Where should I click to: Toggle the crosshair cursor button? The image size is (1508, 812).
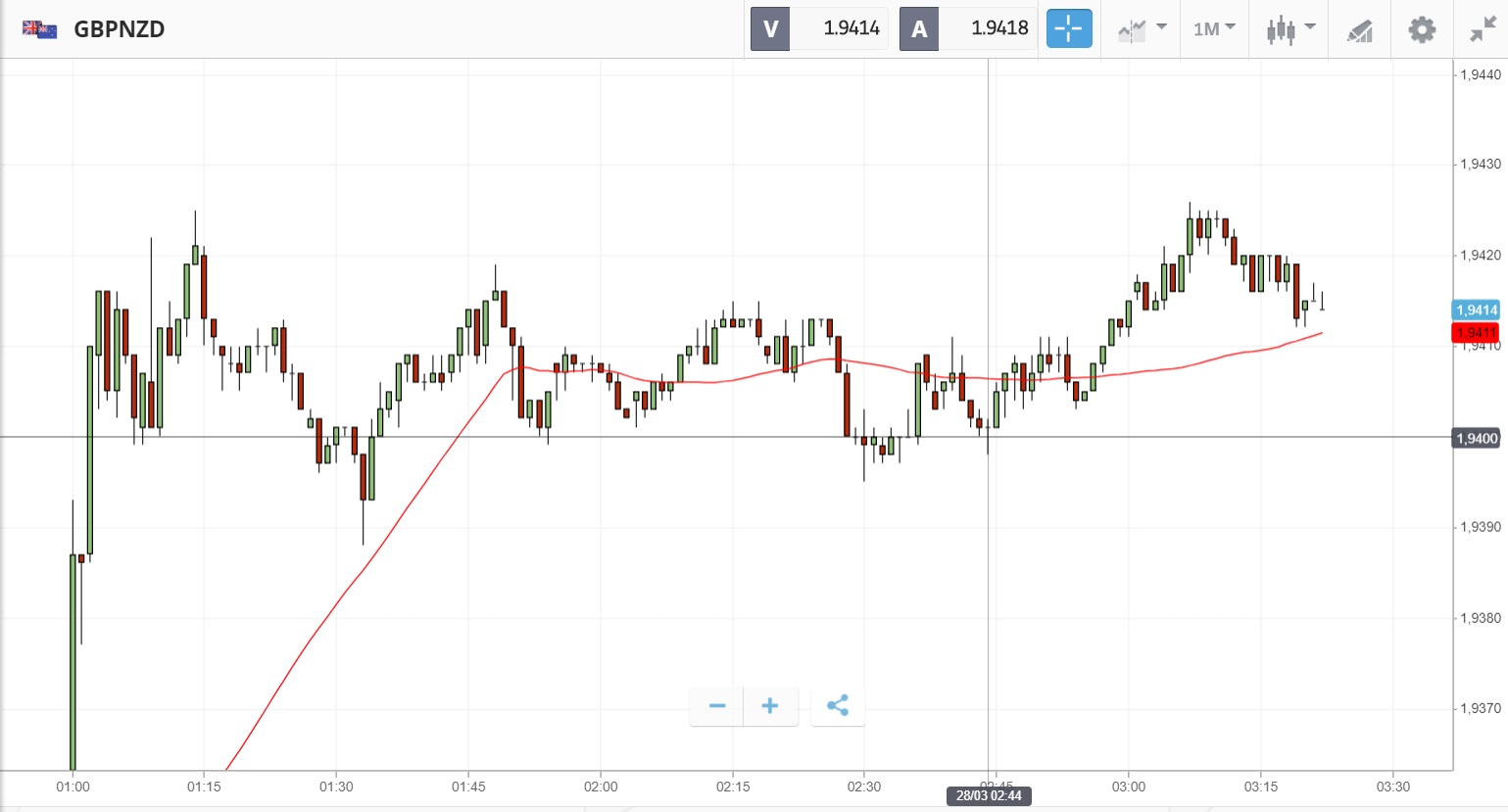(x=1068, y=28)
